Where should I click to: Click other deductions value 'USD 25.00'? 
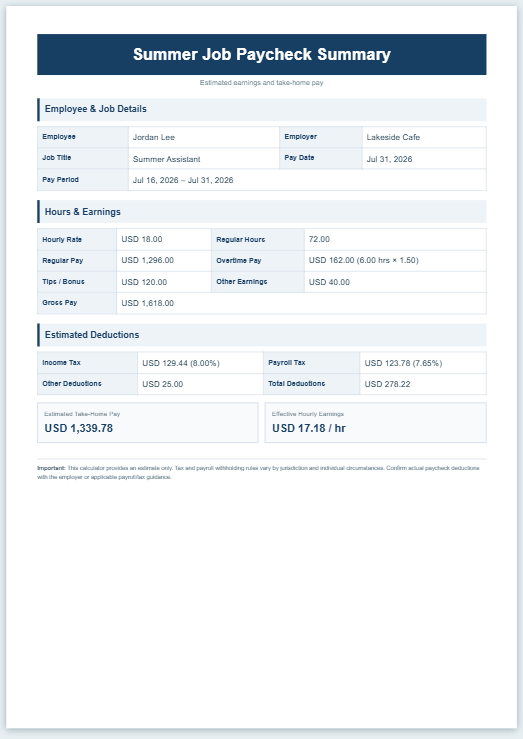click(x=163, y=384)
